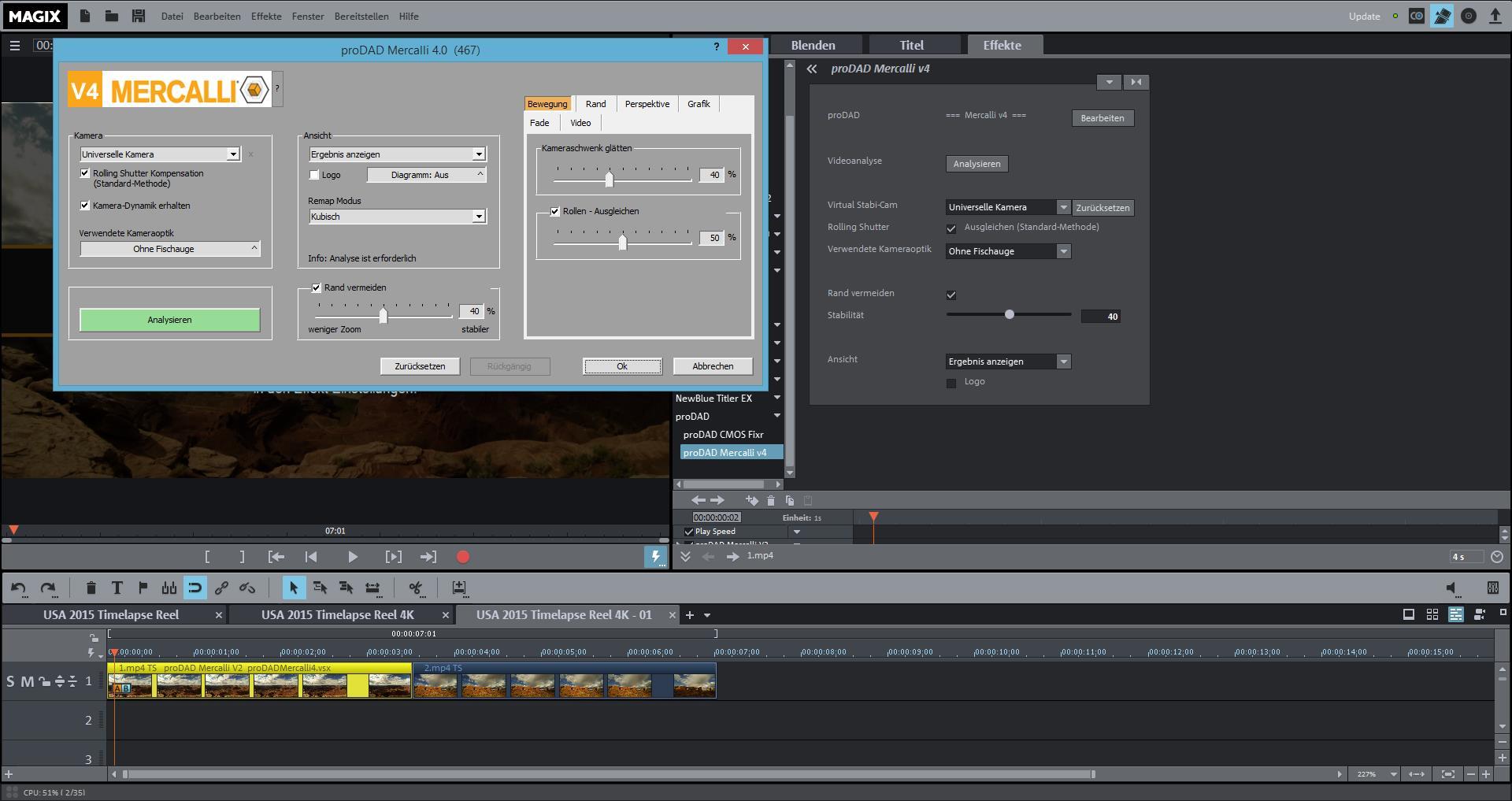Open project with the folder icon
1512x801 pixels.
tap(112, 16)
